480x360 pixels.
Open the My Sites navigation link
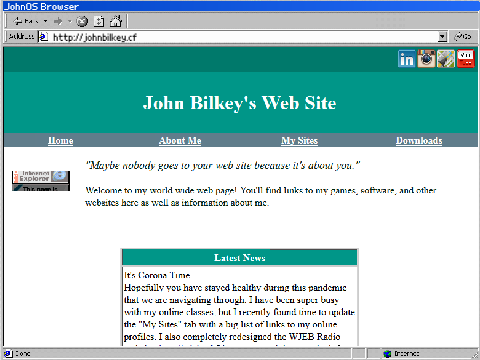pyautogui.click(x=299, y=141)
